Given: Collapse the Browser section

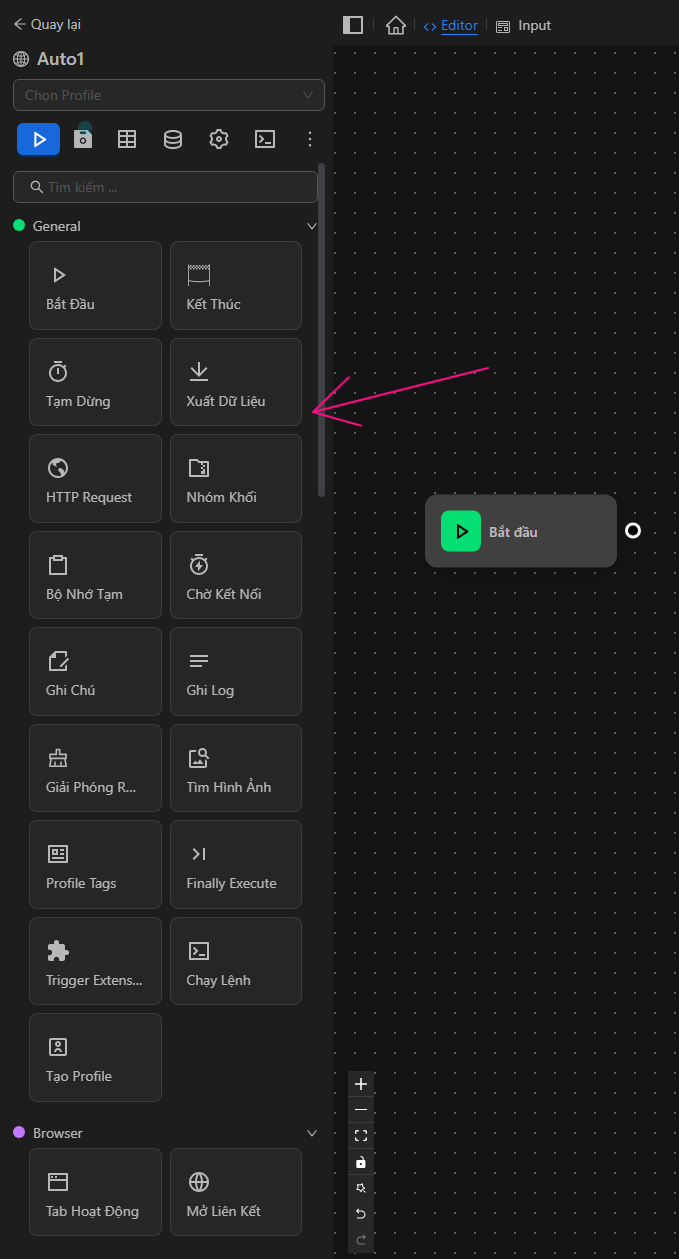Looking at the screenshot, I should tap(311, 1133).
